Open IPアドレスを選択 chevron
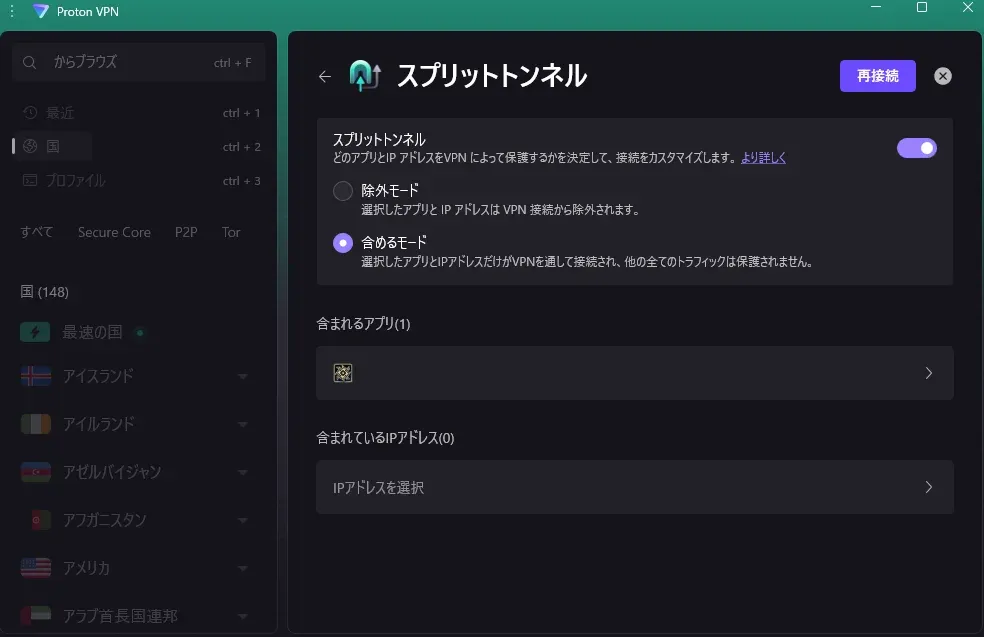 point(929,487)
